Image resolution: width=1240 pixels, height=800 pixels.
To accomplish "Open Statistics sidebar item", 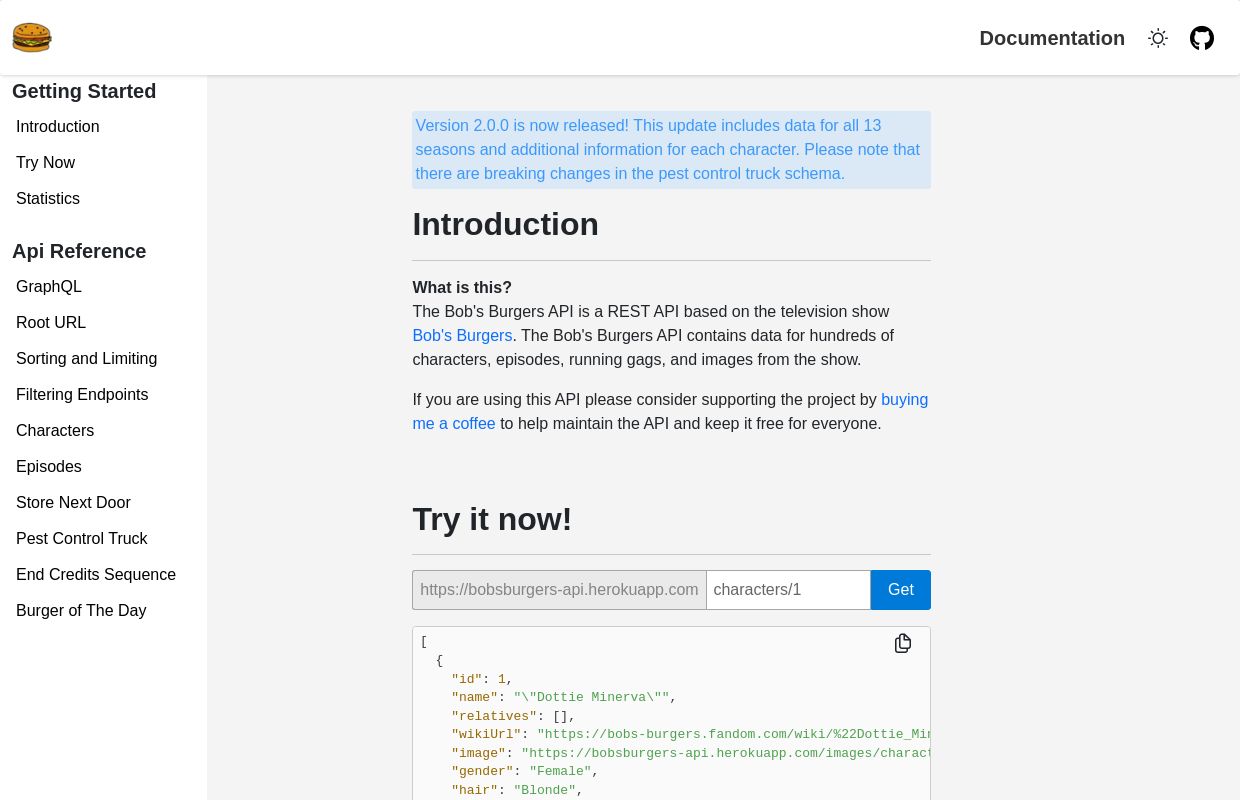I will [x=48, y=199].
